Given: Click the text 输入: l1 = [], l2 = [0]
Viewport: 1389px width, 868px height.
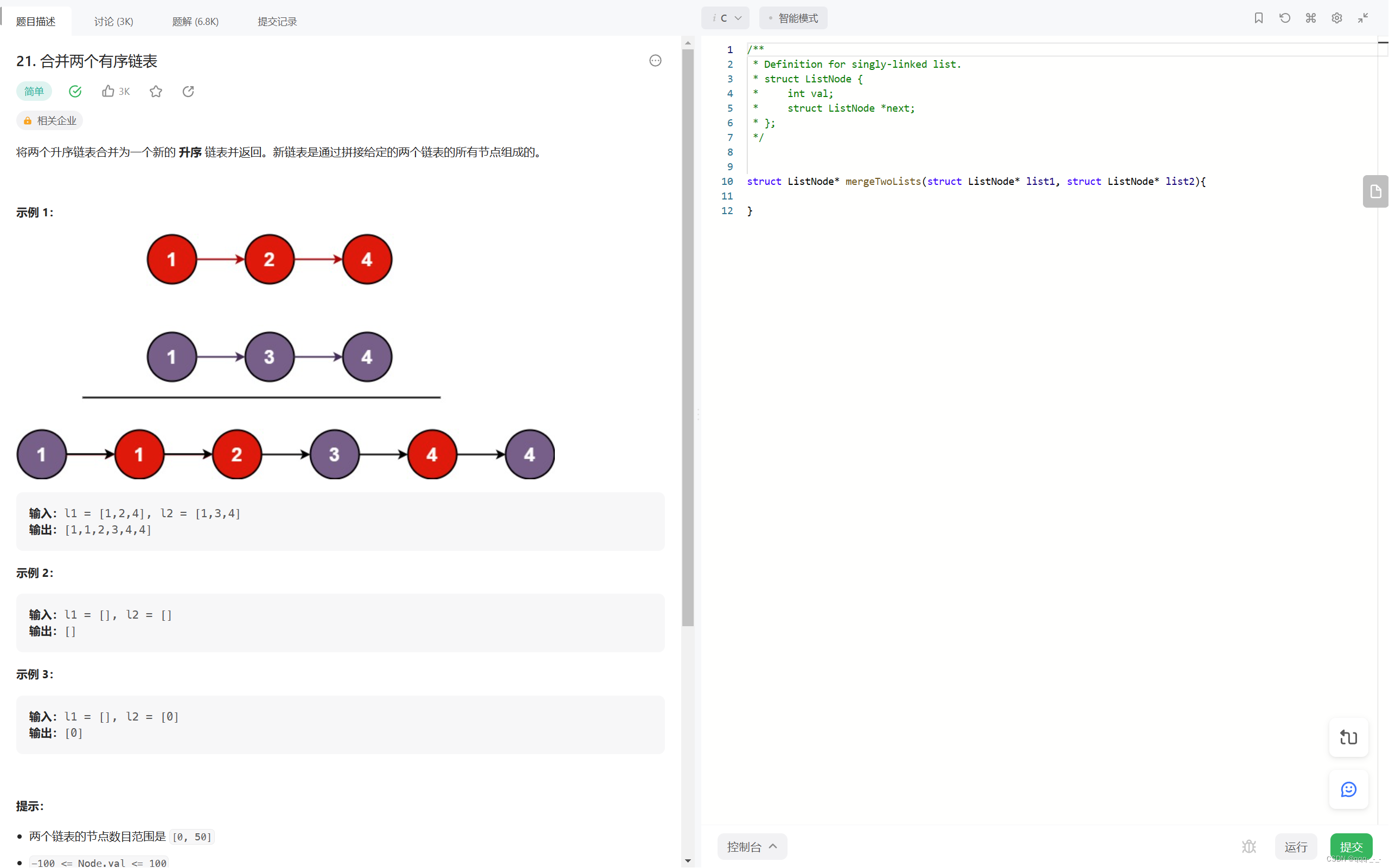Looking at the screenshot, I should tap(104, 716).
